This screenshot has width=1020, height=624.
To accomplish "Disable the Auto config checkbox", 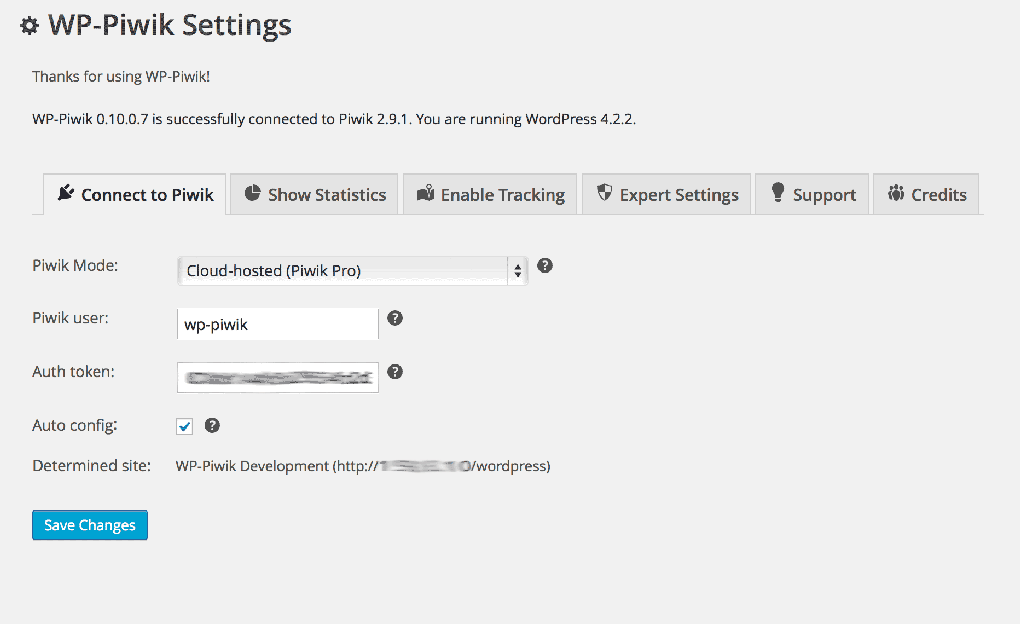I will click(184, 425).
